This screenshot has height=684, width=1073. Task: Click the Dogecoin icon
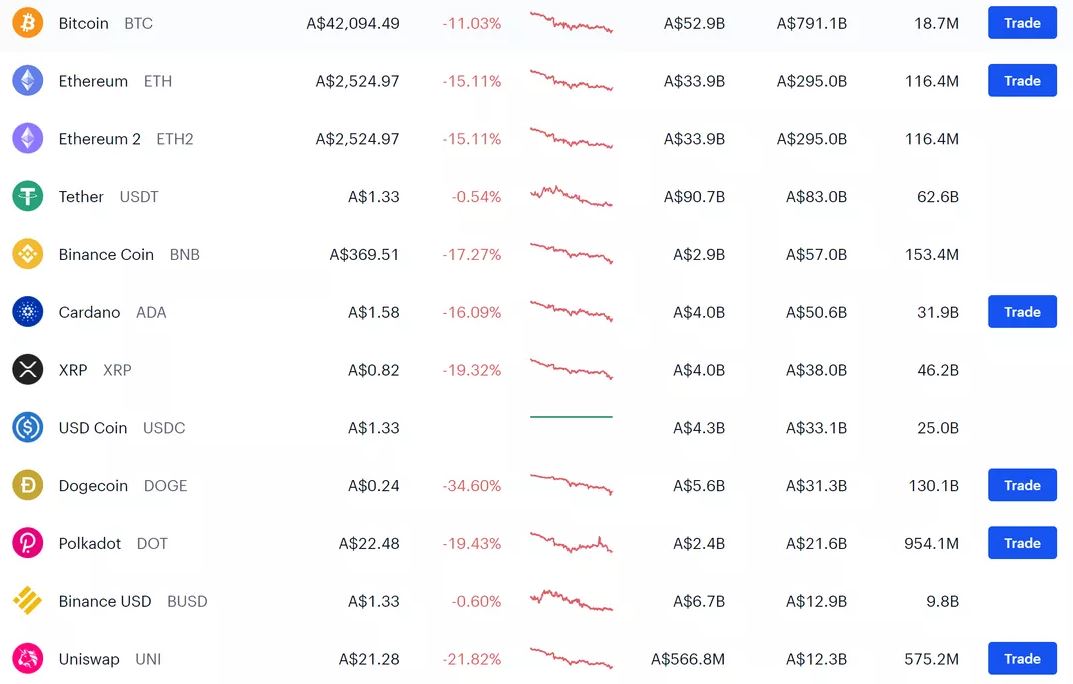click(28, 486)
